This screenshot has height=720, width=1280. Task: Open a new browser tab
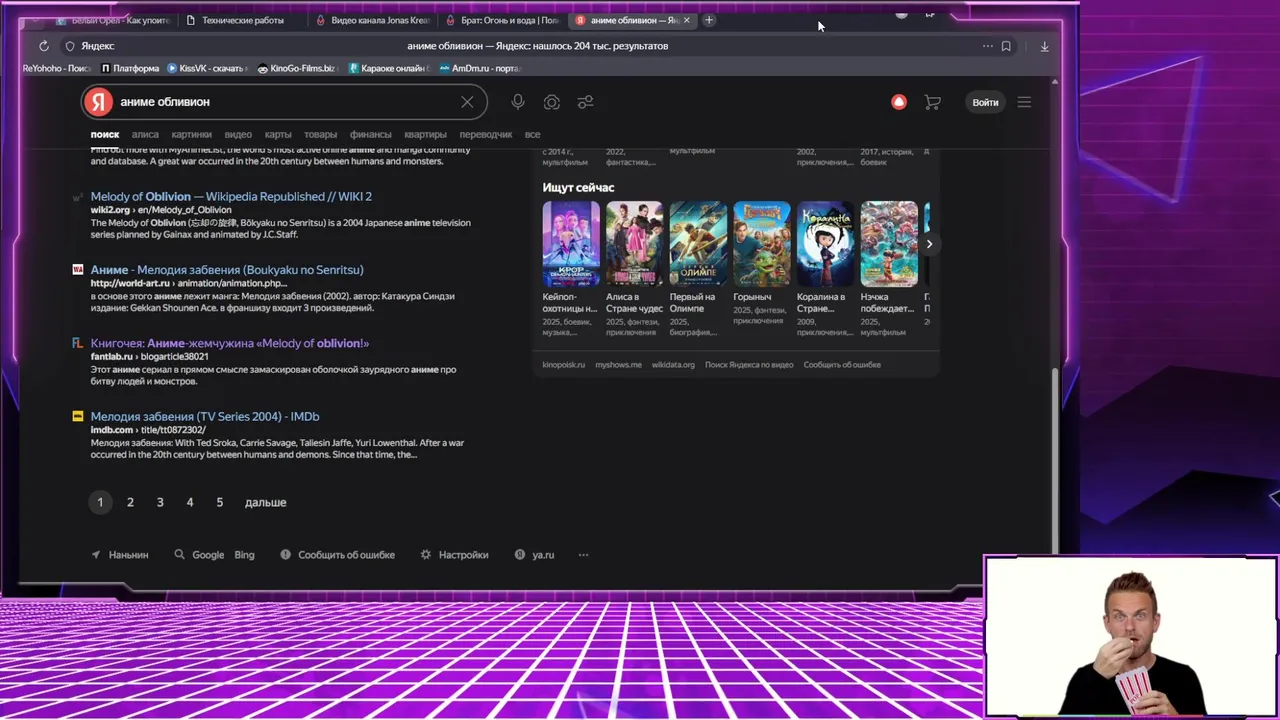pyautogui.click(x=709, y=20)
